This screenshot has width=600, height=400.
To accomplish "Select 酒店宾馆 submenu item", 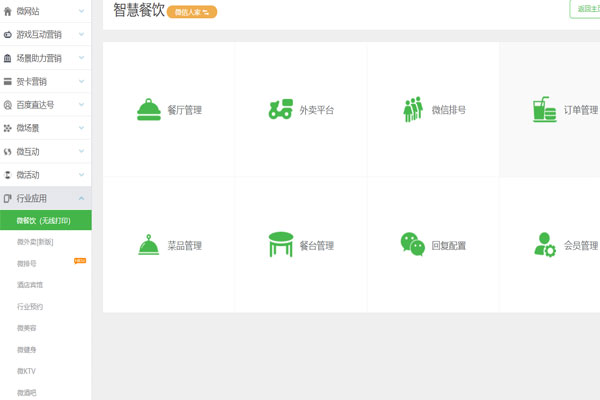I will tap(30, 285).
